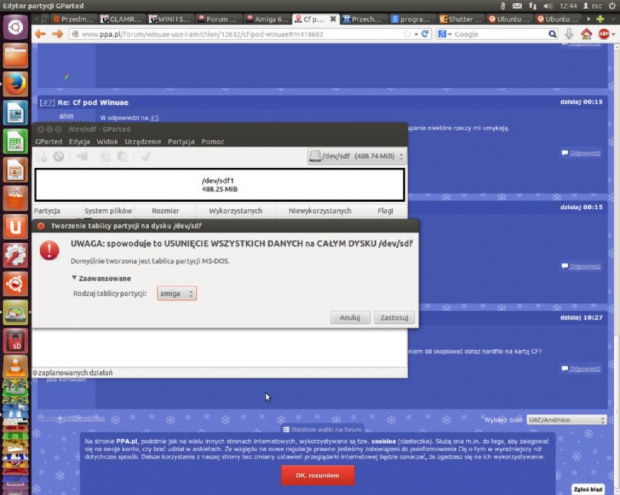Open the Edycja menu
The width and height of the screenshot is (620, 495).
pyautogui.click(x=79, y=142)
